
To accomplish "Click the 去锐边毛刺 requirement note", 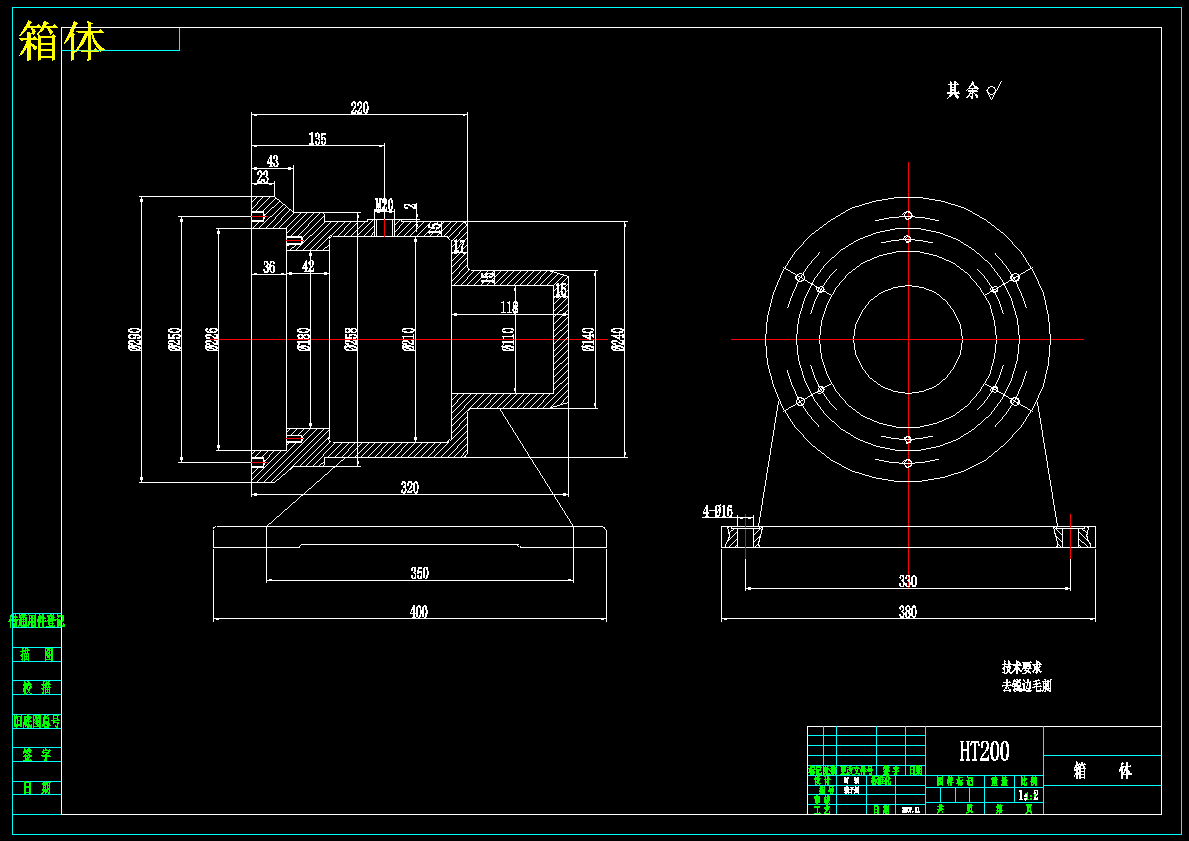I will coord(1026,686).
